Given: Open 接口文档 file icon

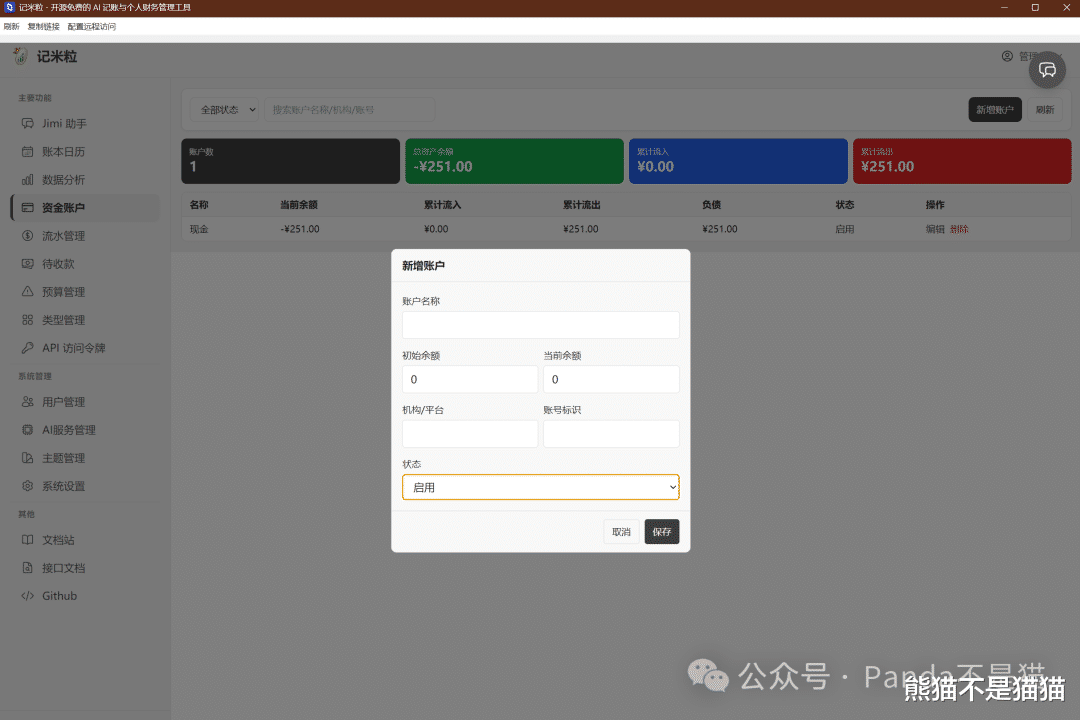Looking at the screenshot, I should click(28, 568).
